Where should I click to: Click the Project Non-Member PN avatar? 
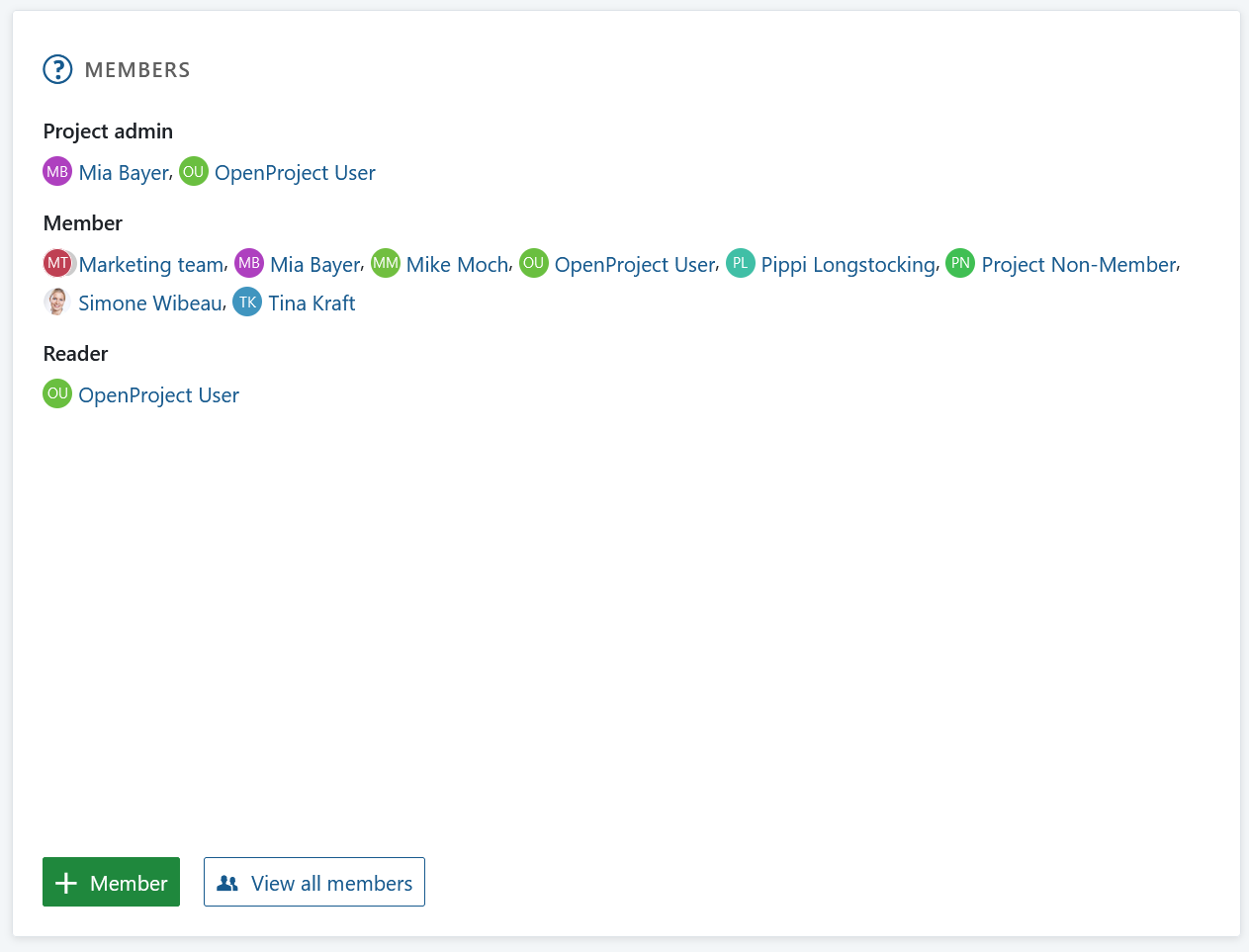960,263
